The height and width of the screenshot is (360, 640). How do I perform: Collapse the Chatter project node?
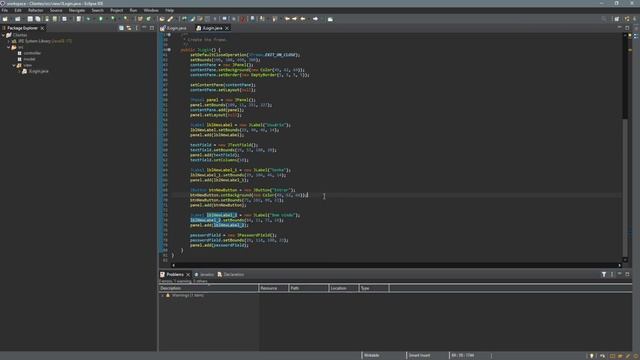click(x=3, y=35)
